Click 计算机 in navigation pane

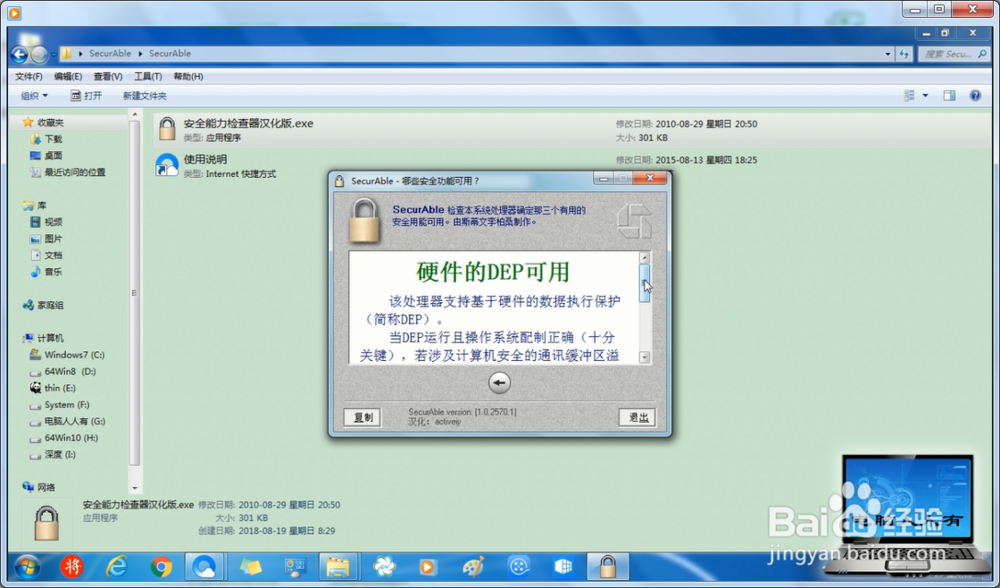(50, 338)
